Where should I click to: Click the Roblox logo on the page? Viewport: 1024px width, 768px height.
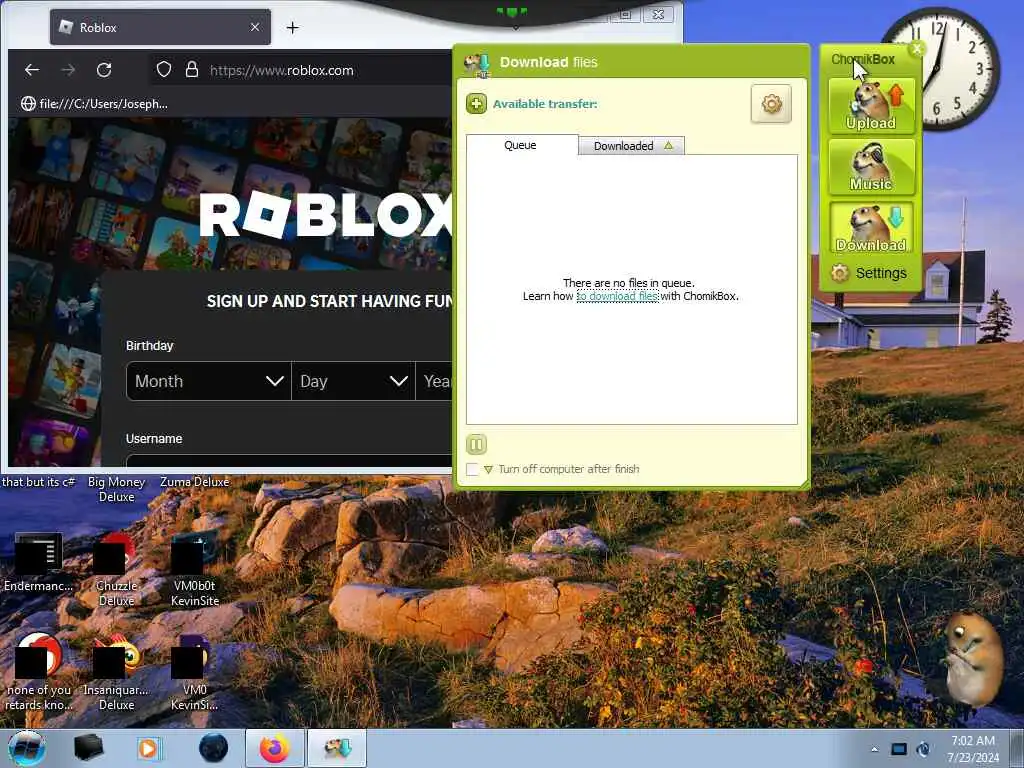click(325, 215)
